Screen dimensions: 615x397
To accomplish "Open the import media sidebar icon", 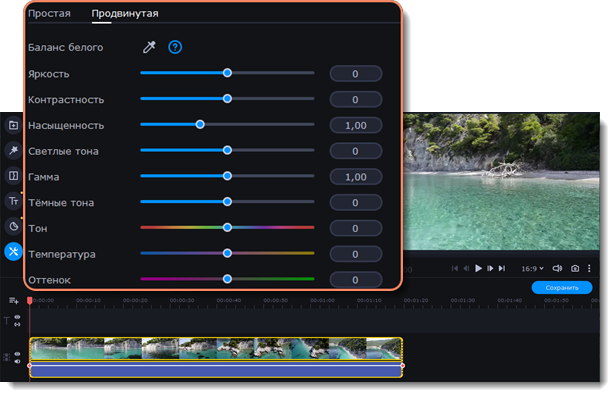I will pos(13,125).
